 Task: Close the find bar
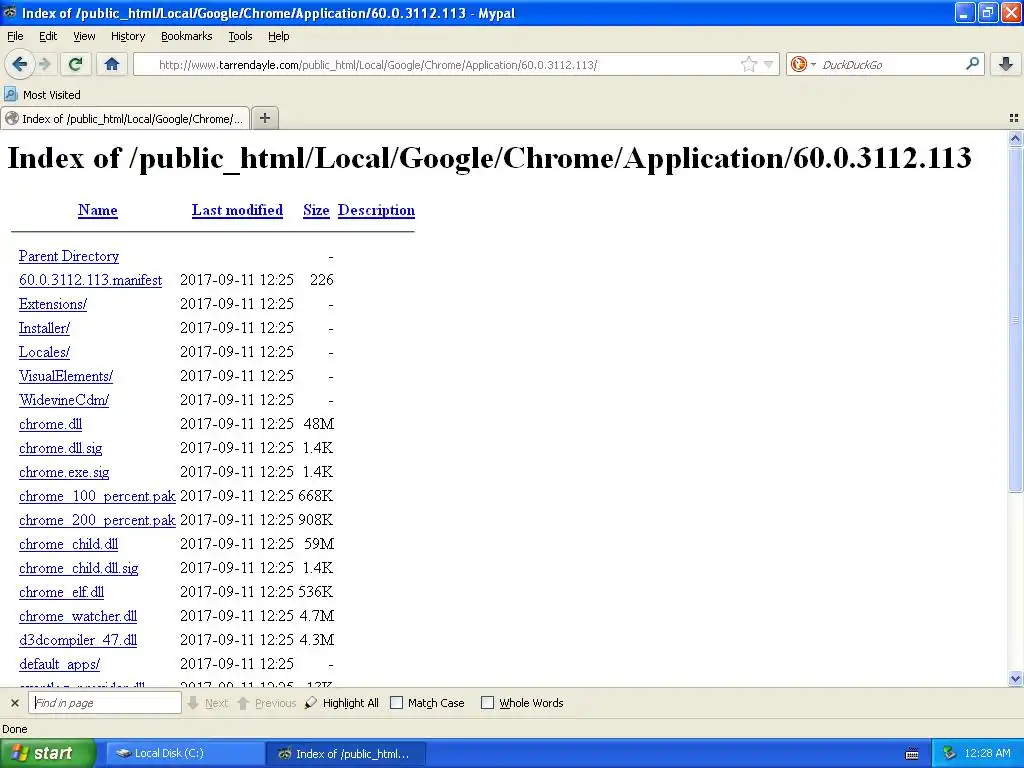click(14, 703)
